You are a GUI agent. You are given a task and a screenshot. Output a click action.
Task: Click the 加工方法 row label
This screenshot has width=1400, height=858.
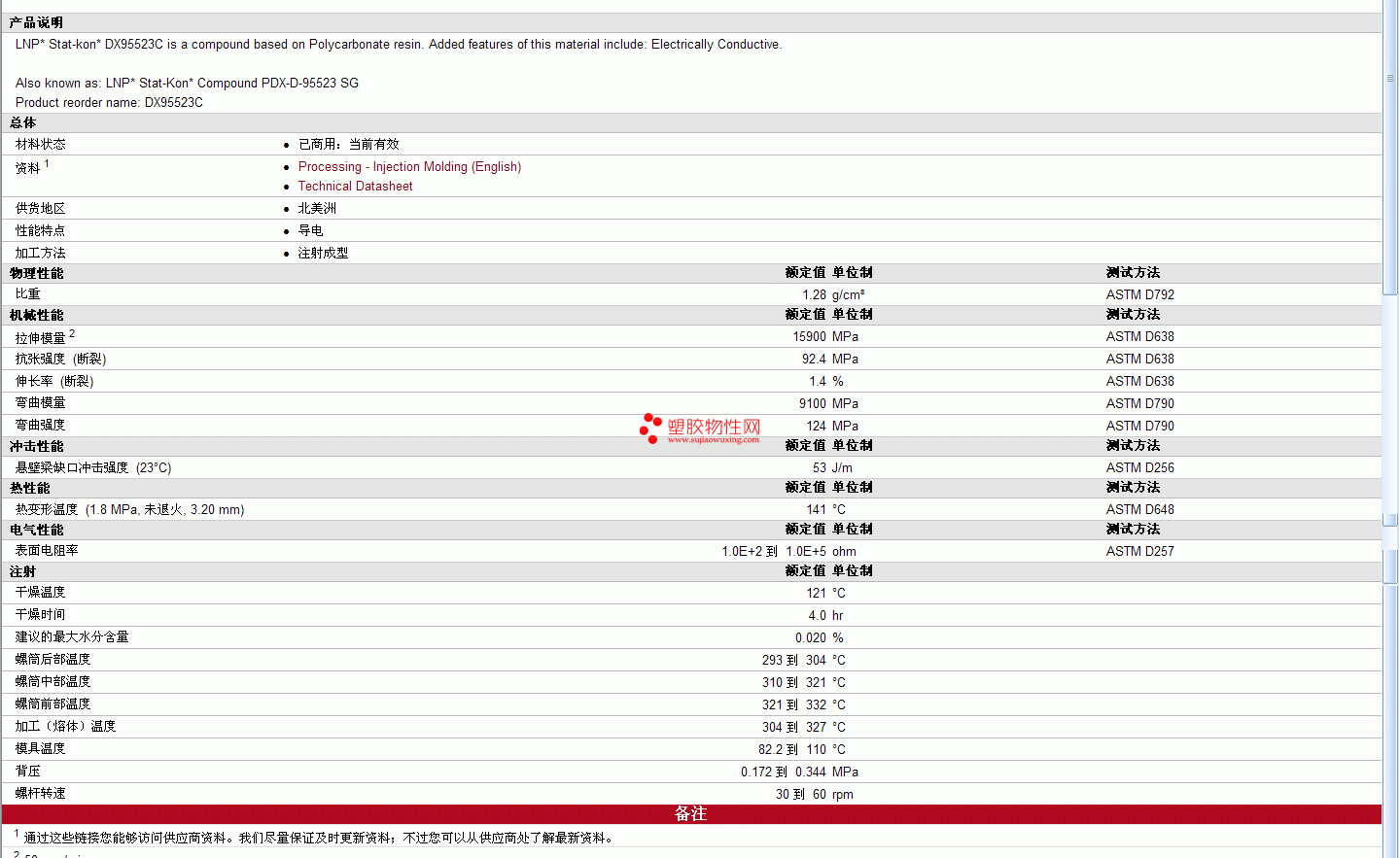(x=41, y=254)
